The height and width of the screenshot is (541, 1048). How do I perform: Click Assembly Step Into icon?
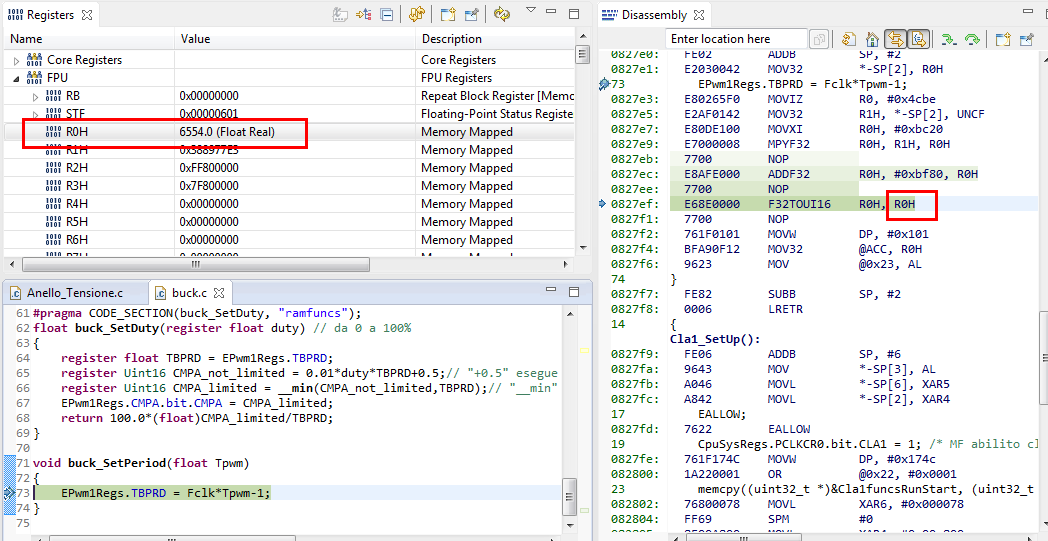coord(948,39)
